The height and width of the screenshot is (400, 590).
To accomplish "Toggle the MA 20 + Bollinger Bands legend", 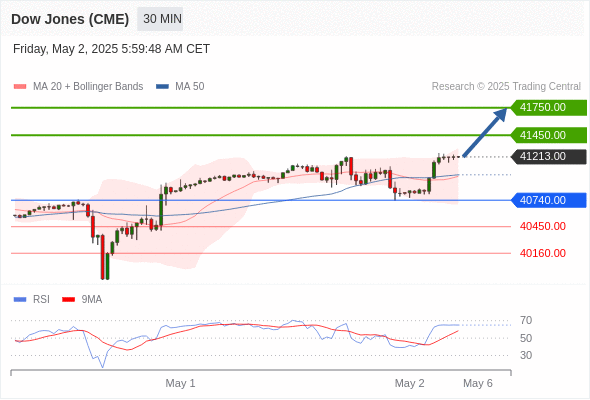I will 88,87.
